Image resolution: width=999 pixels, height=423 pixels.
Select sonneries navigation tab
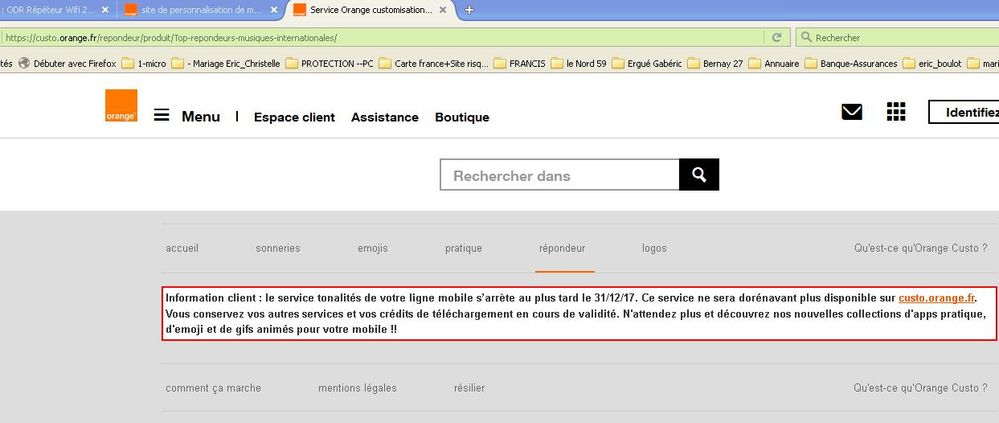coord(278,248)
